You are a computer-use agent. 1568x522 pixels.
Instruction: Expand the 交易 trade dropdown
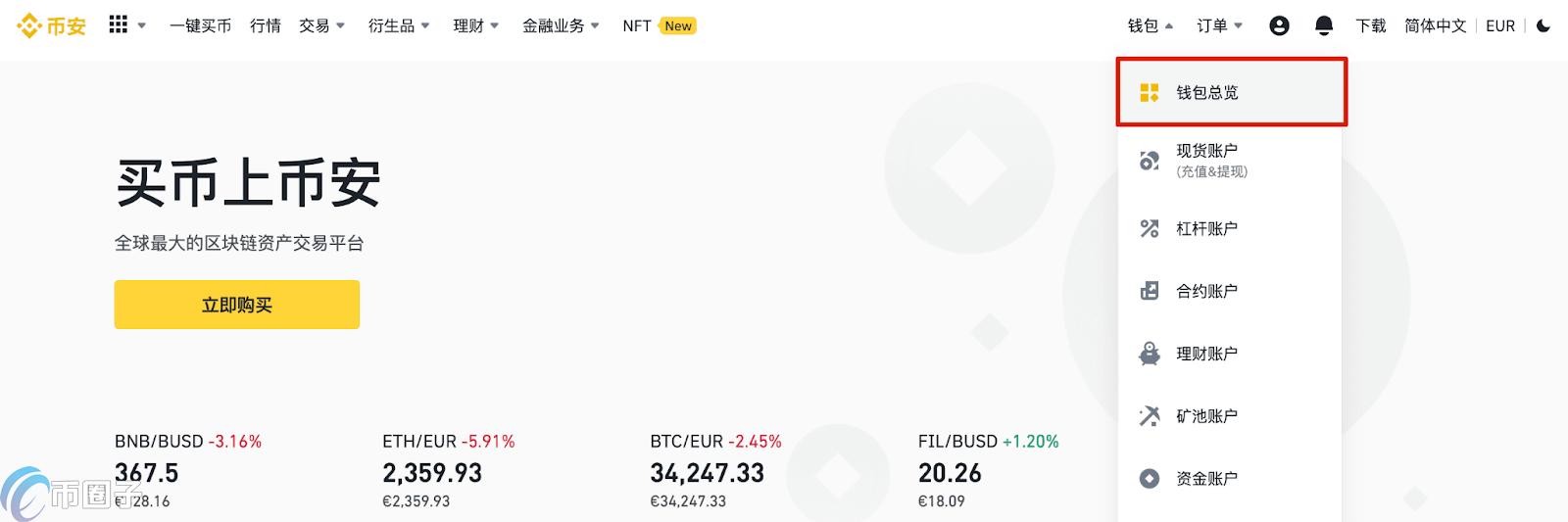322,25
